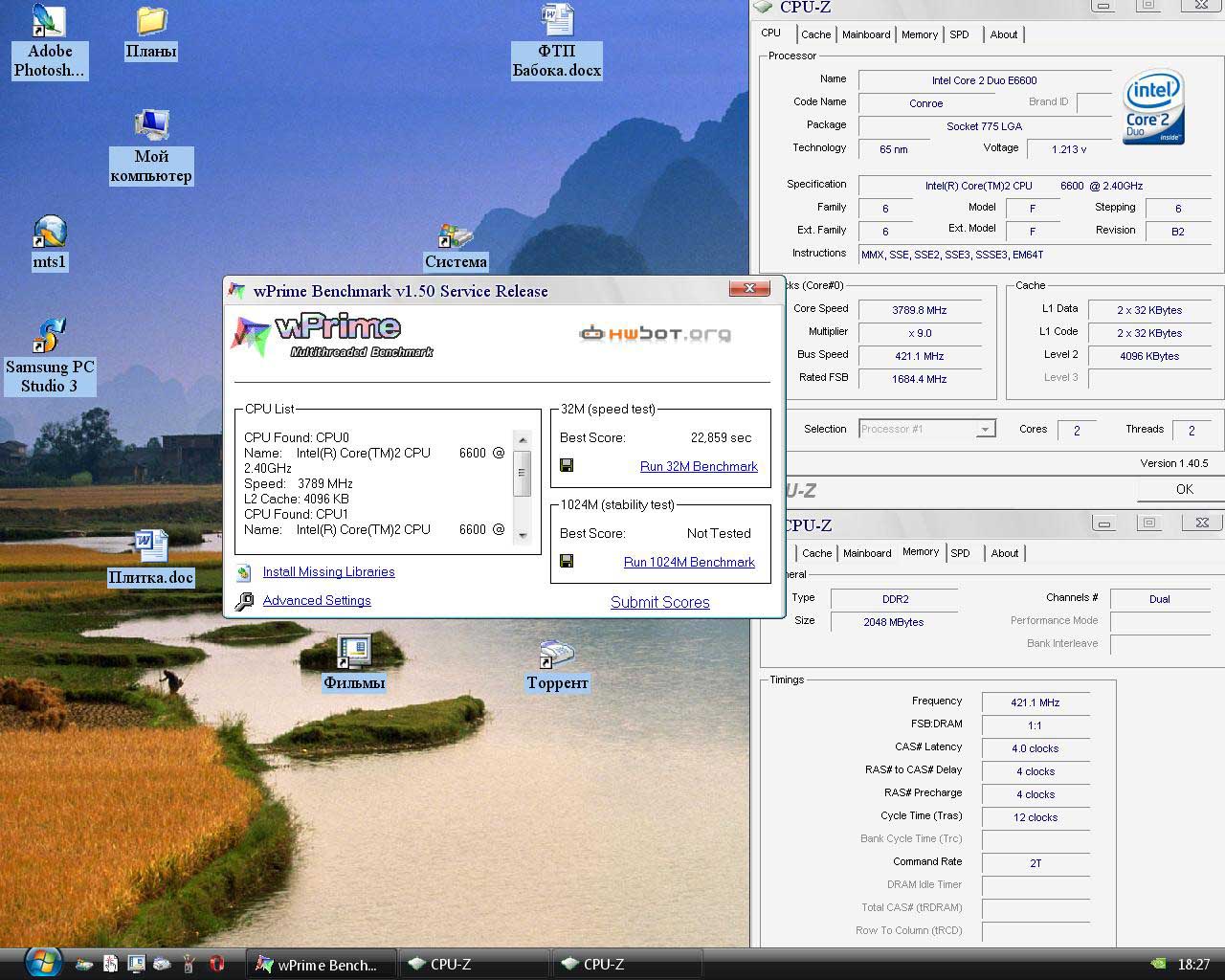Click the Cycle Time value 12 clocks
This screenshot has height=980, width=1225.
(x=1036, y=817)
